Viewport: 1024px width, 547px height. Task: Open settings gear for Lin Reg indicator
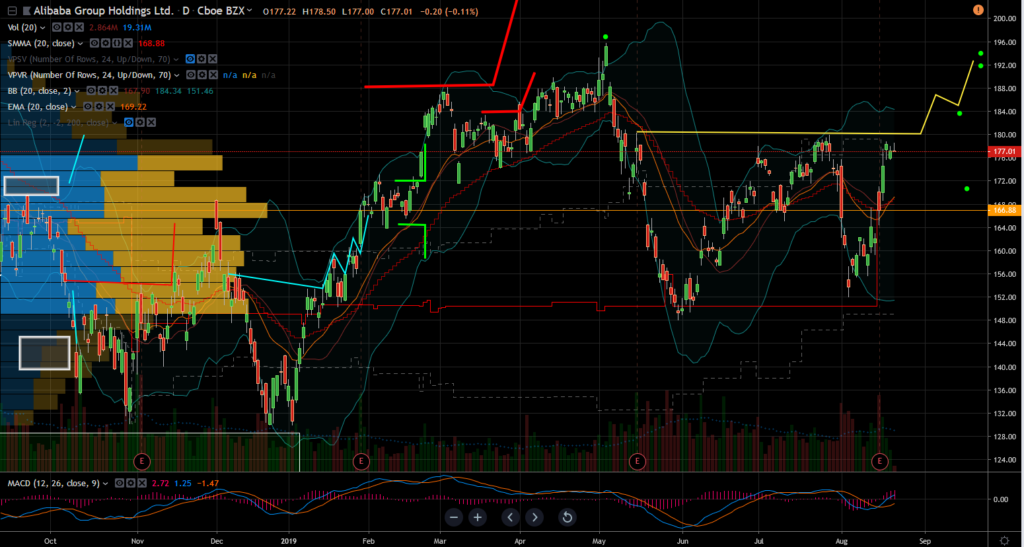coord(140,122)
